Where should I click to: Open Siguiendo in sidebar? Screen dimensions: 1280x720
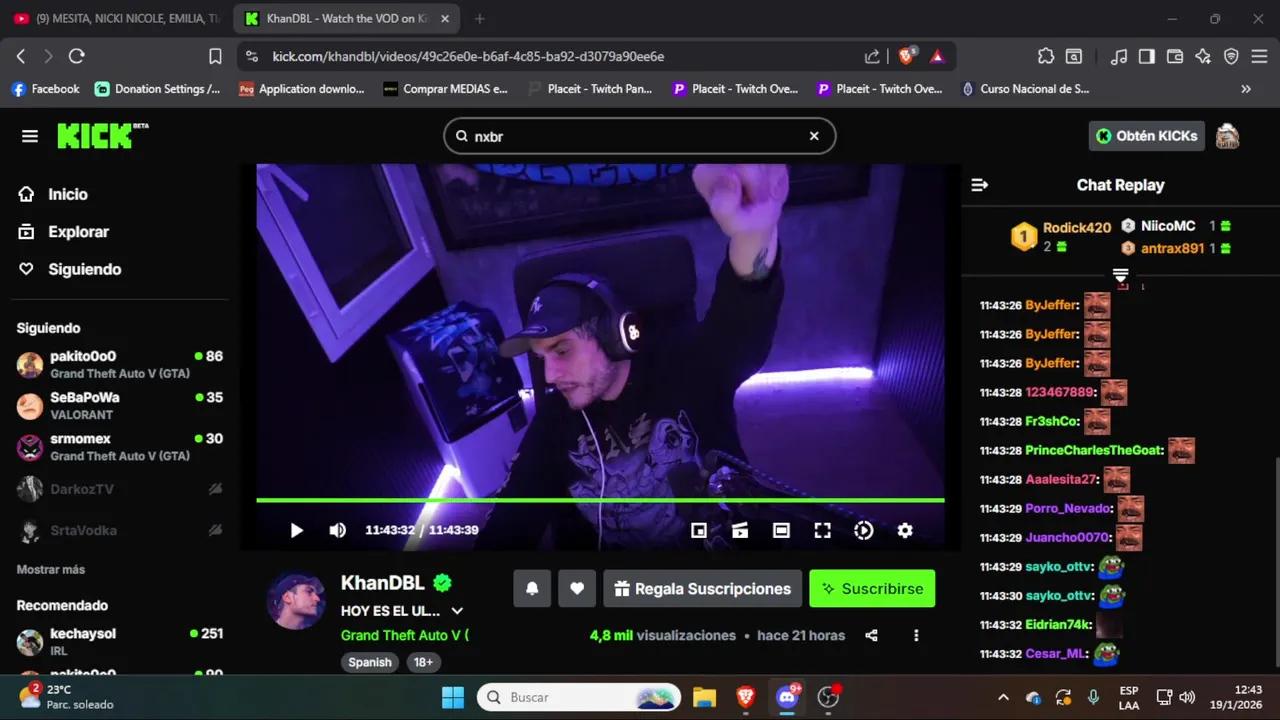(x=70, y=269)
